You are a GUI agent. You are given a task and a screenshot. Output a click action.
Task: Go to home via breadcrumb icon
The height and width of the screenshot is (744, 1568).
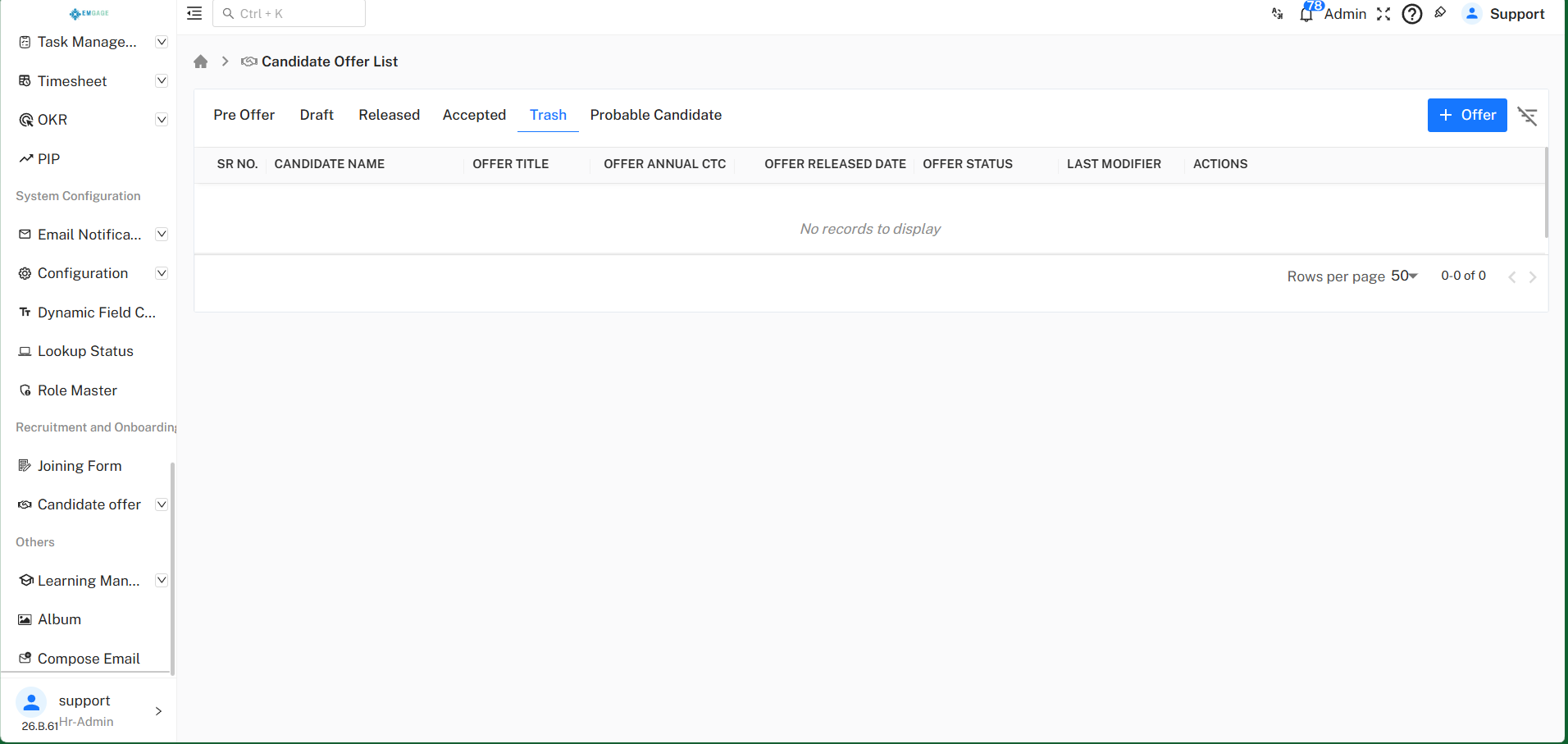[x=201, y=62]
